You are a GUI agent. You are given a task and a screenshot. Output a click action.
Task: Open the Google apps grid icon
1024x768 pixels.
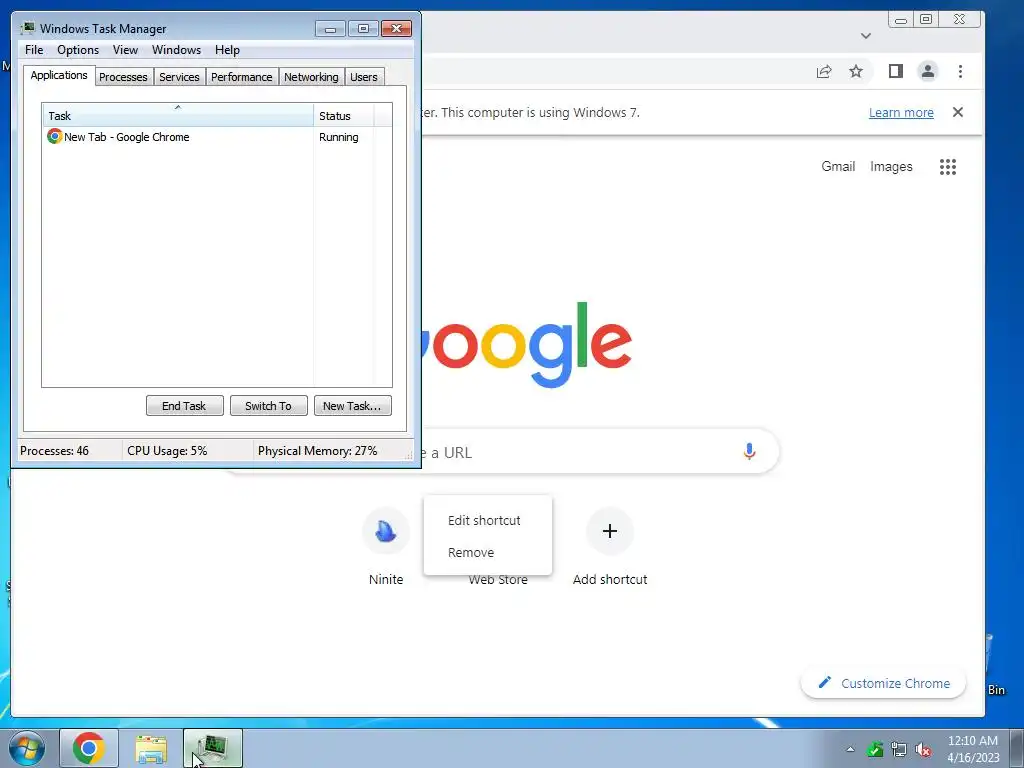(948, 167)
